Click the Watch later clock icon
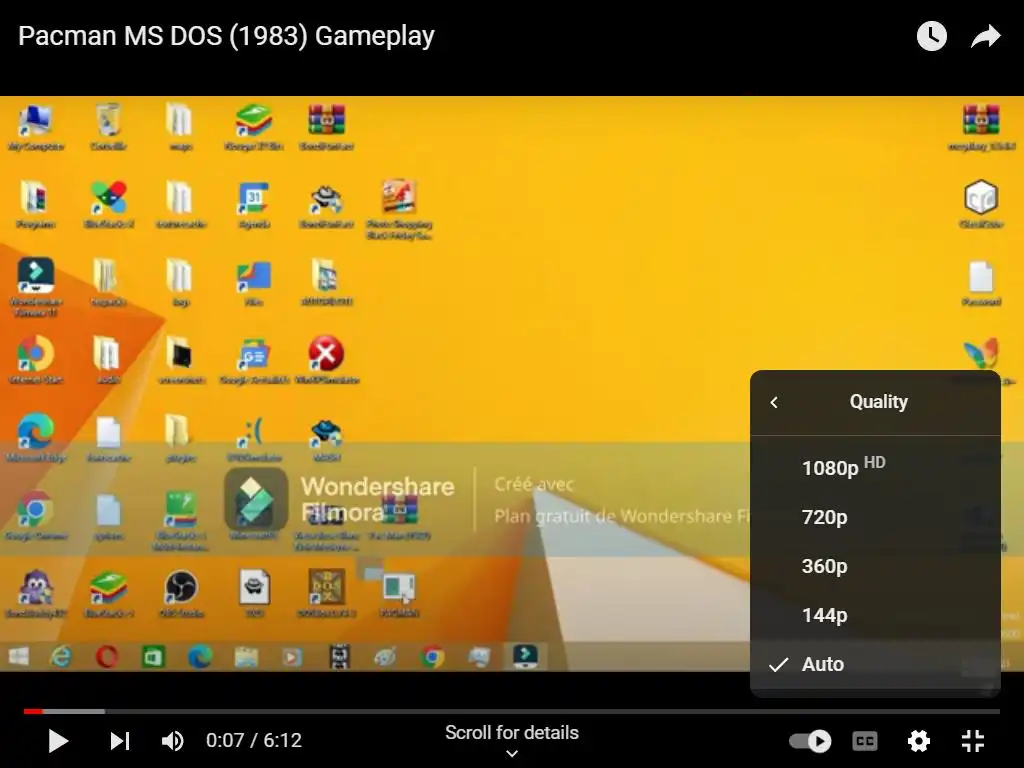1024x768 pixels. point(931,36)
